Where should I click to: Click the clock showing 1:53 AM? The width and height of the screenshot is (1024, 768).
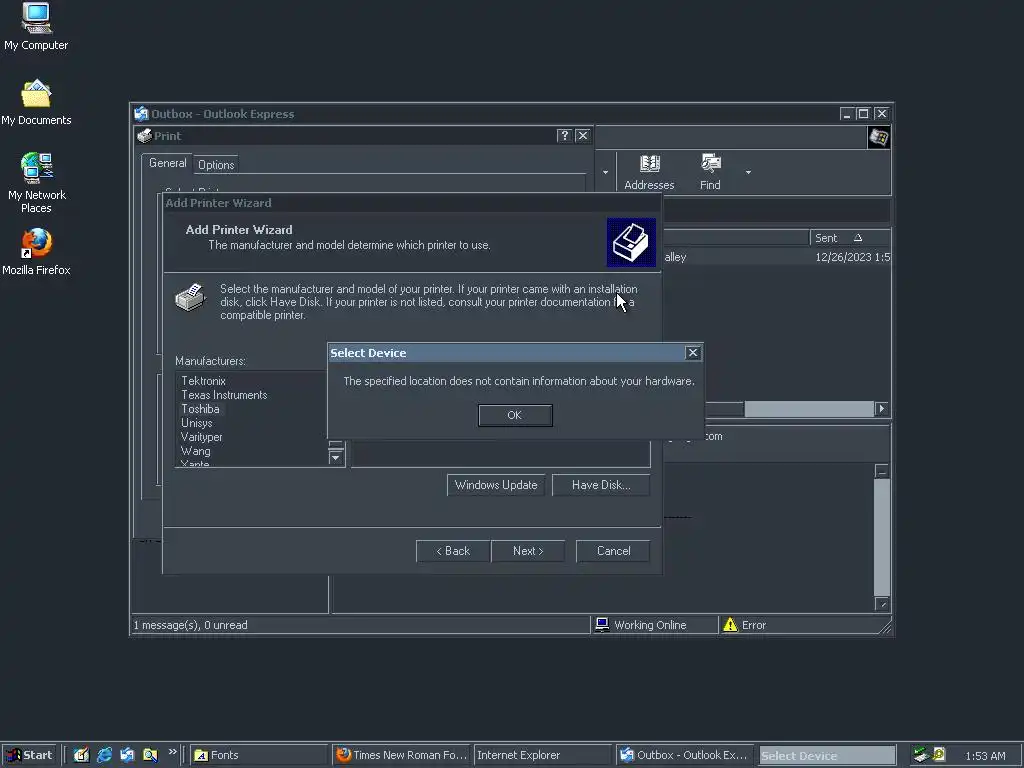[985, 756]
